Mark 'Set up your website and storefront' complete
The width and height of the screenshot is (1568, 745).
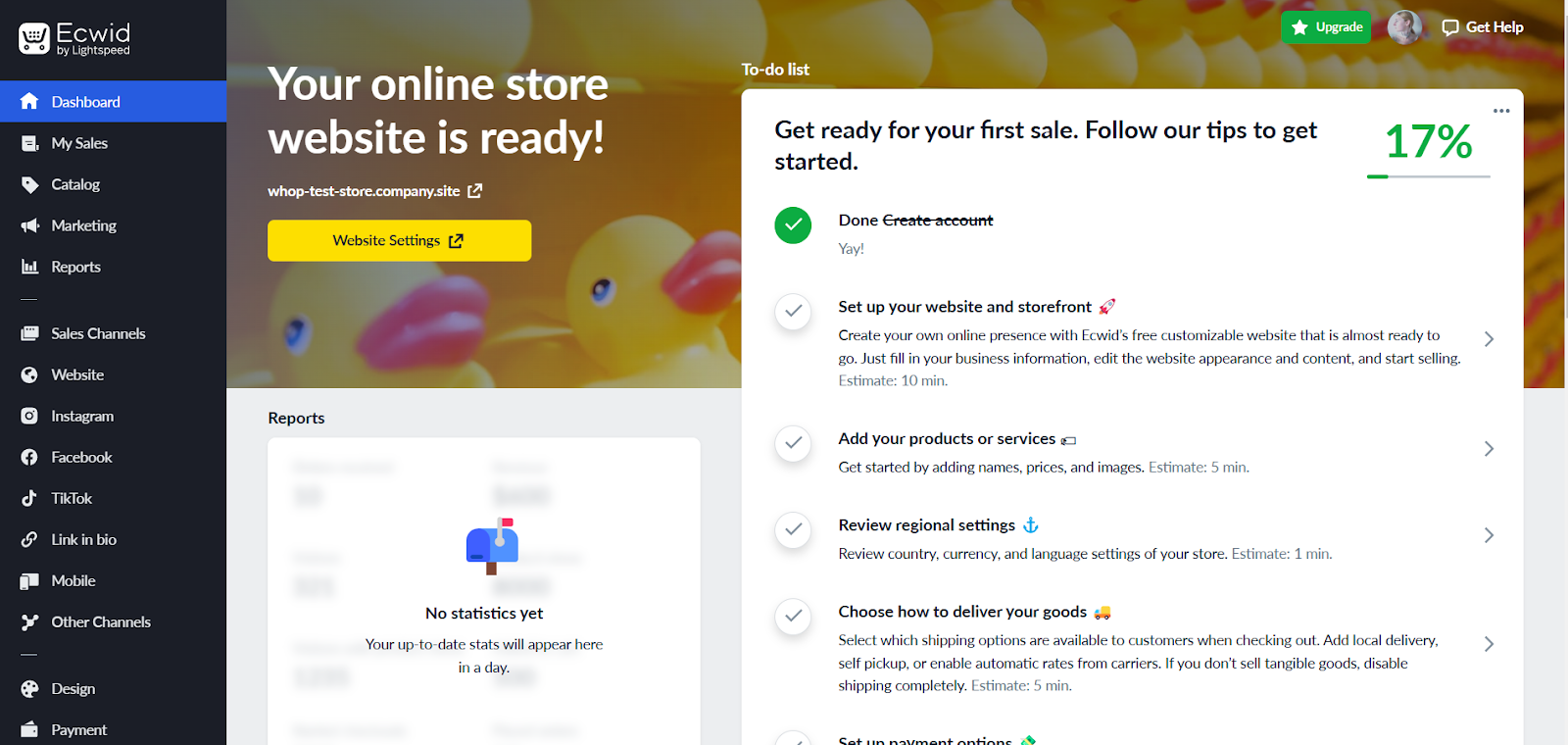[792, 313]
